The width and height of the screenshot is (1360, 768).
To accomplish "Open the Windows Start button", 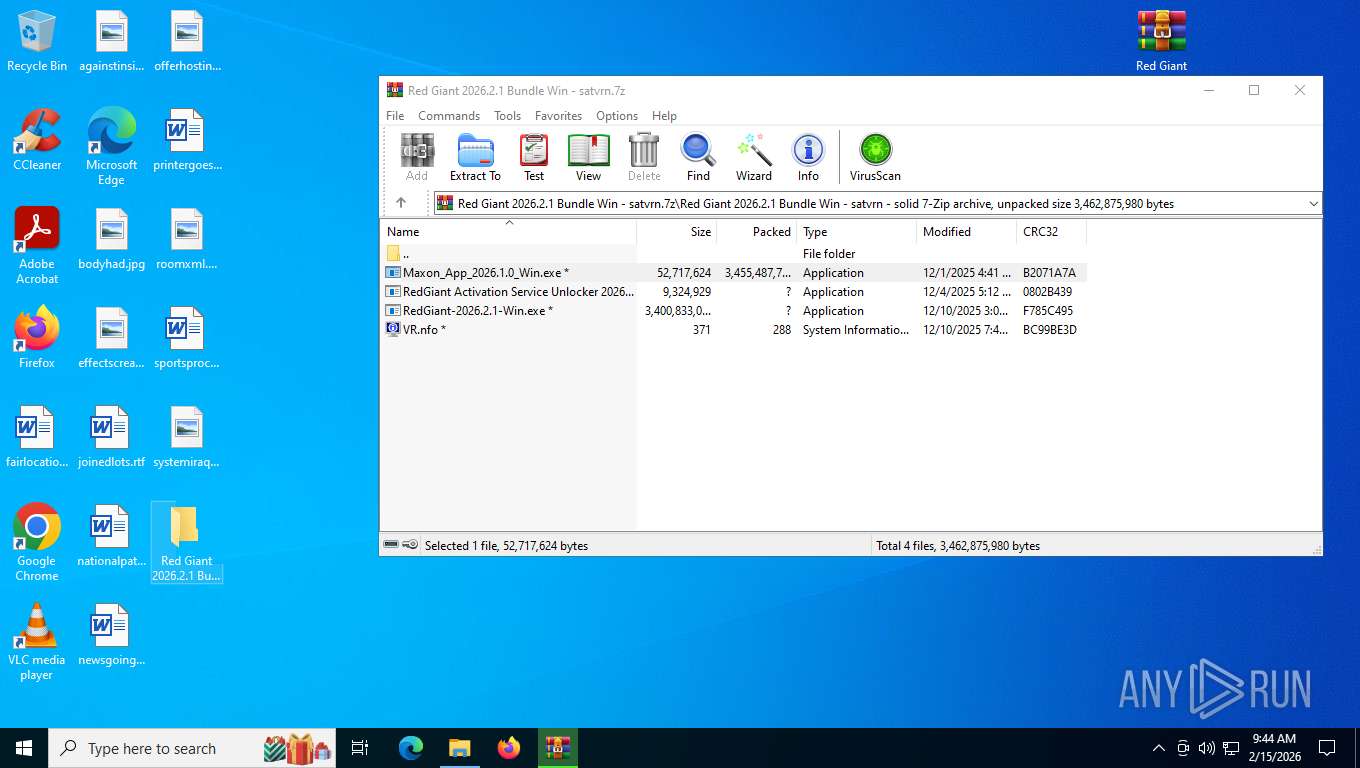I will point(24,748).
